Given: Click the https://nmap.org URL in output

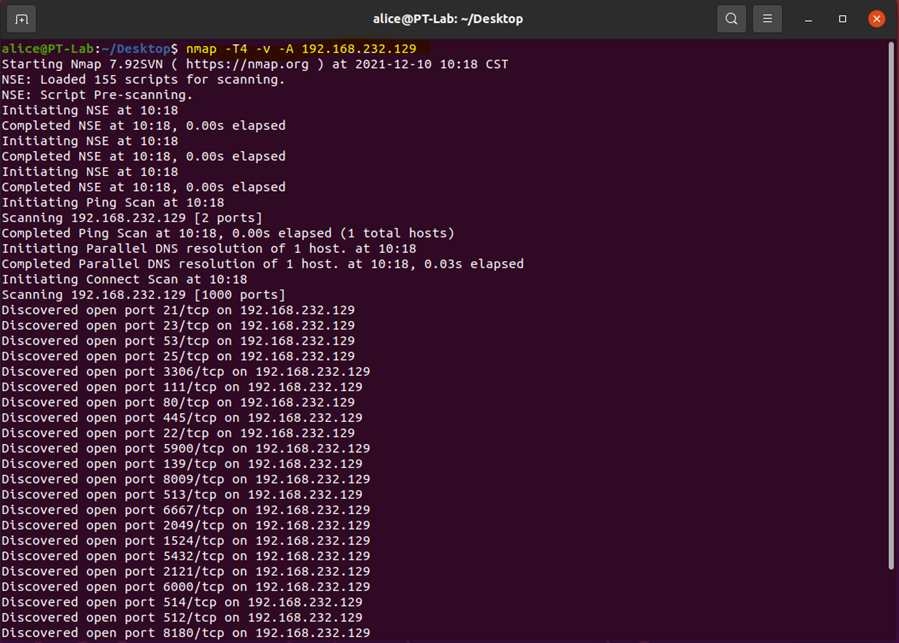Looking at the screenshot, I should pyautogui.click(x=247, y=64).
